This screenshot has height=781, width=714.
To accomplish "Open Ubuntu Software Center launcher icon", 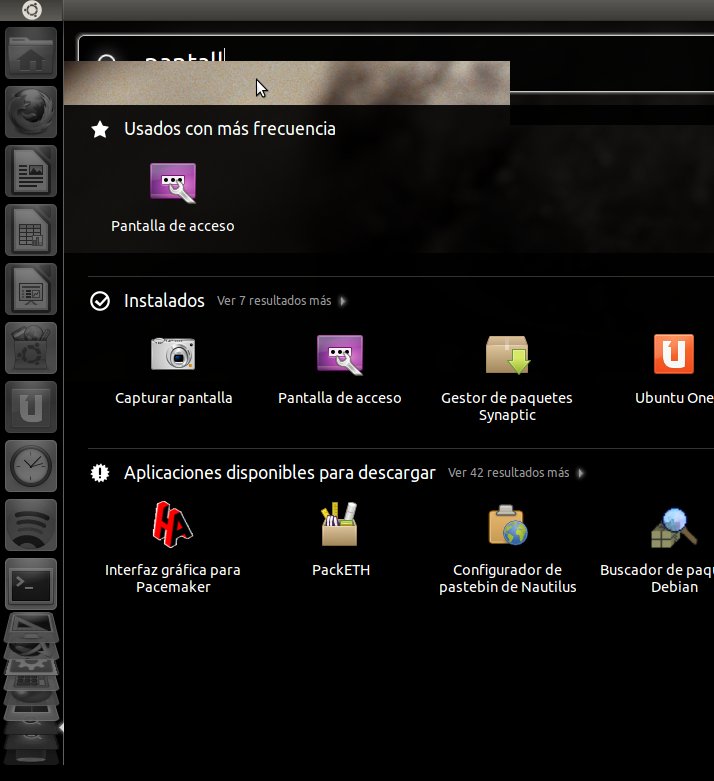I will (31, 348).
